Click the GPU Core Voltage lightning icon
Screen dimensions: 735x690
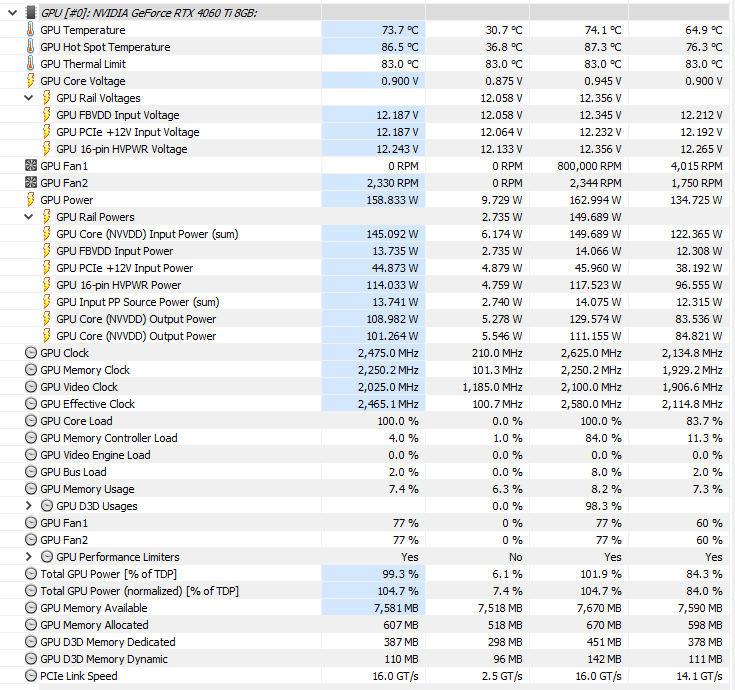click(x=30, y=81)
